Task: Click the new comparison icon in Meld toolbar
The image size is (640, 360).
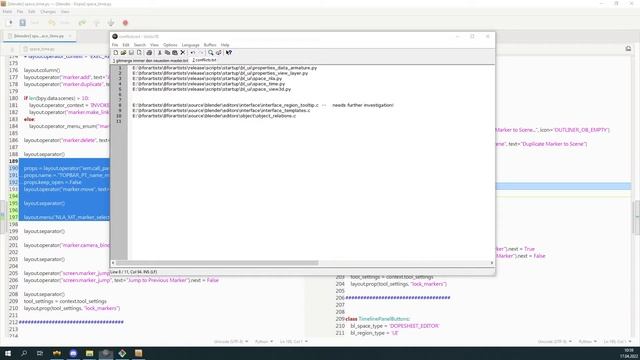Action: pyautogui.click(x=10, y=23)
